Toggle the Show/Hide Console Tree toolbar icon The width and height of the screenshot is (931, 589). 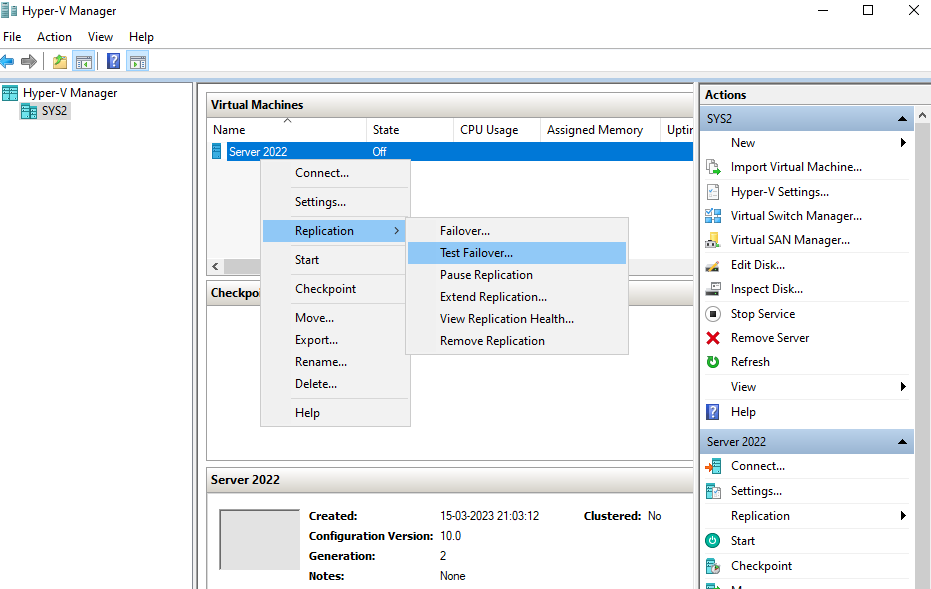click(84, 61)
